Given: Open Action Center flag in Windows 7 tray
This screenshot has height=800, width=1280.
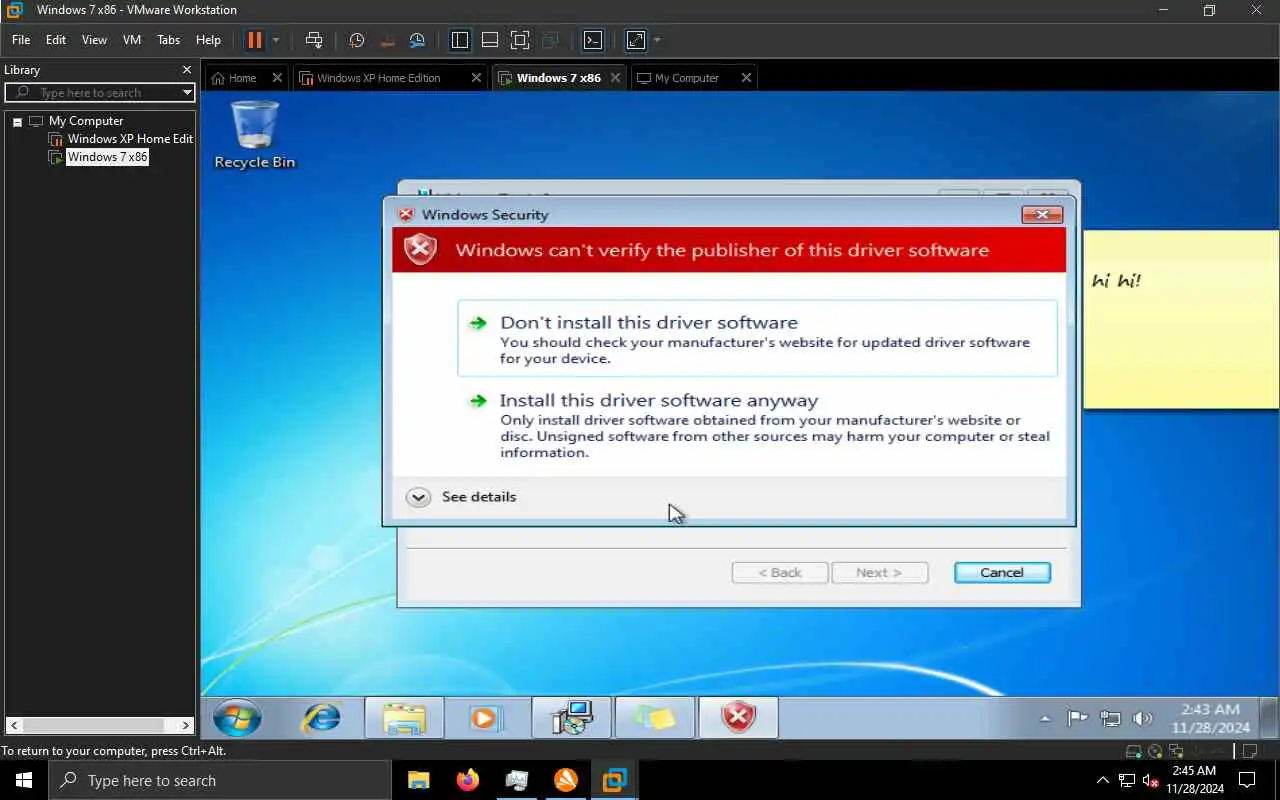Looking at the screenshot, I should pos(1077,718).
